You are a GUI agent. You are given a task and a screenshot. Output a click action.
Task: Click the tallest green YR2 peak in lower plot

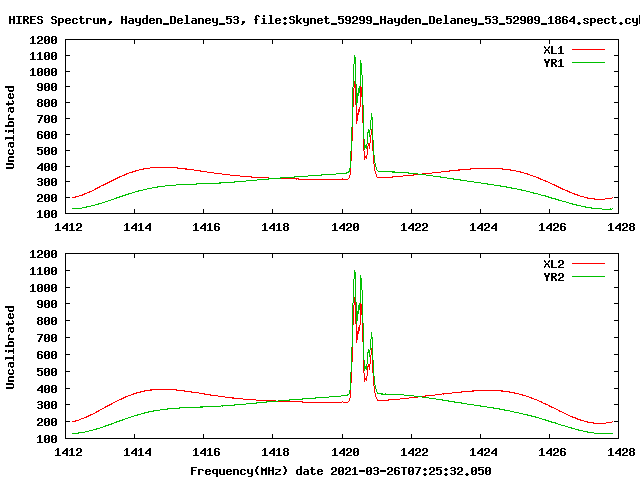point(354,271)
